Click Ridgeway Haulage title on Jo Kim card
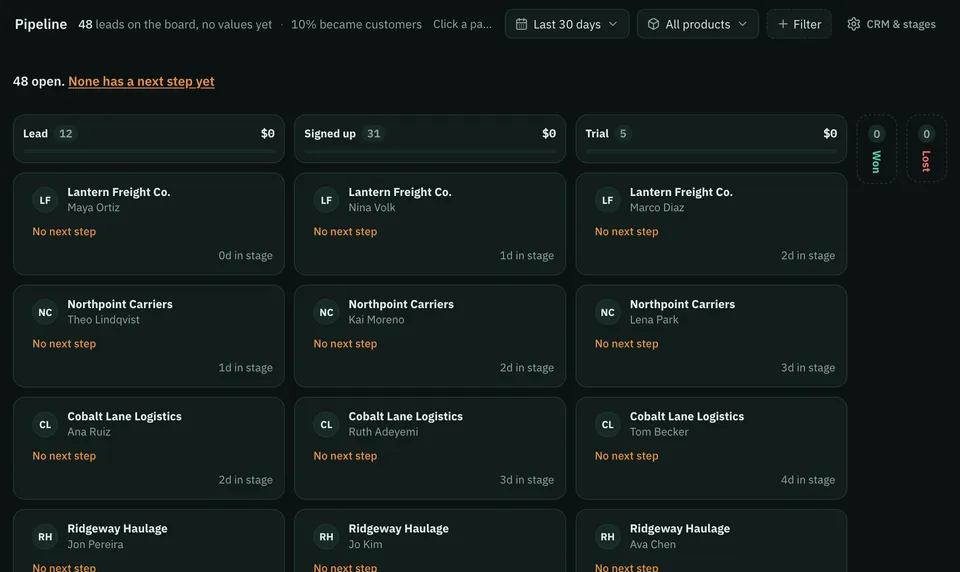The height and width of the screenshot is (572, 960). 399,529
